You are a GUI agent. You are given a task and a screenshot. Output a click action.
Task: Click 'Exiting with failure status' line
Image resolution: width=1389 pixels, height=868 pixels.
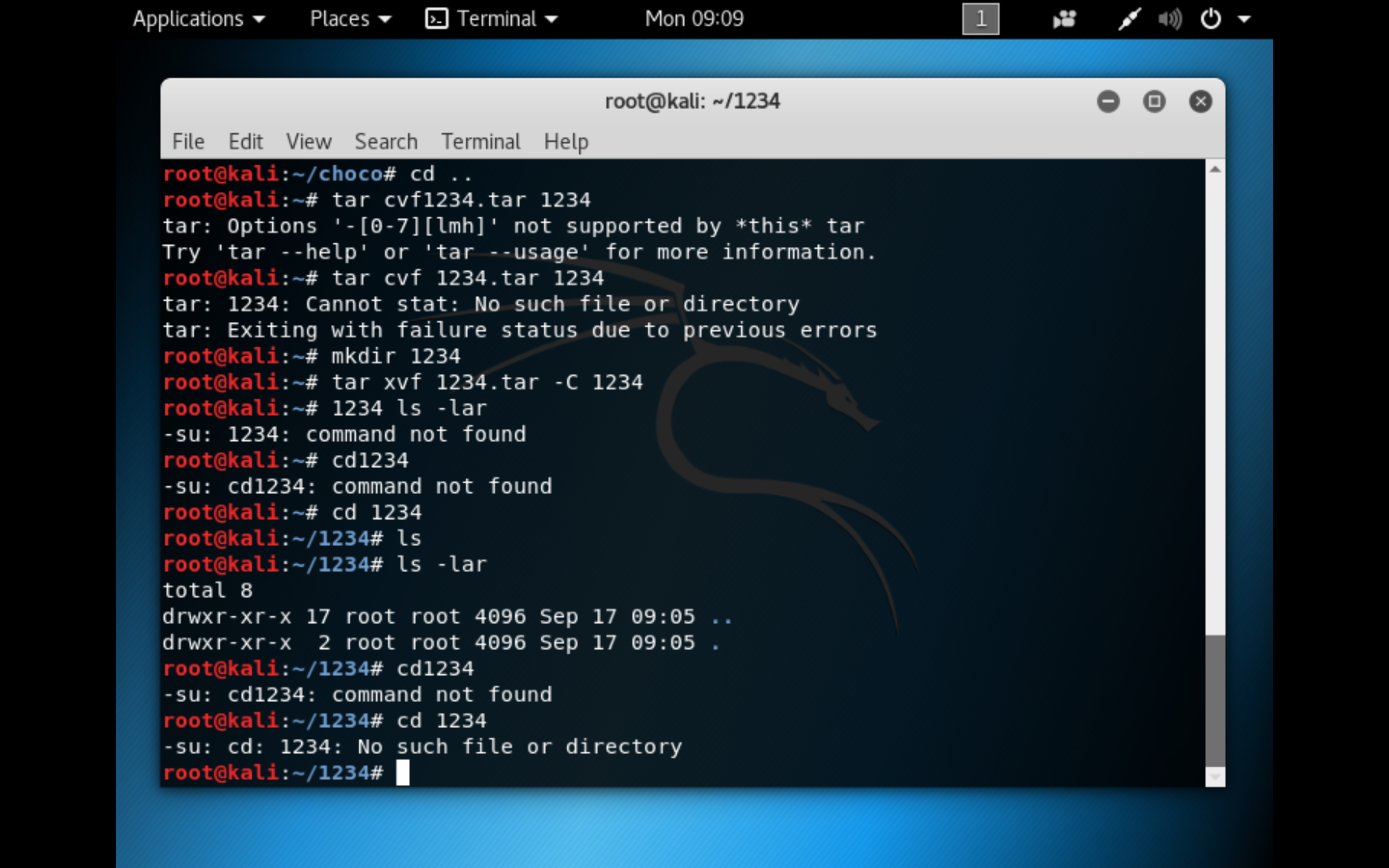pyautogui.click(x=520, y=330)
